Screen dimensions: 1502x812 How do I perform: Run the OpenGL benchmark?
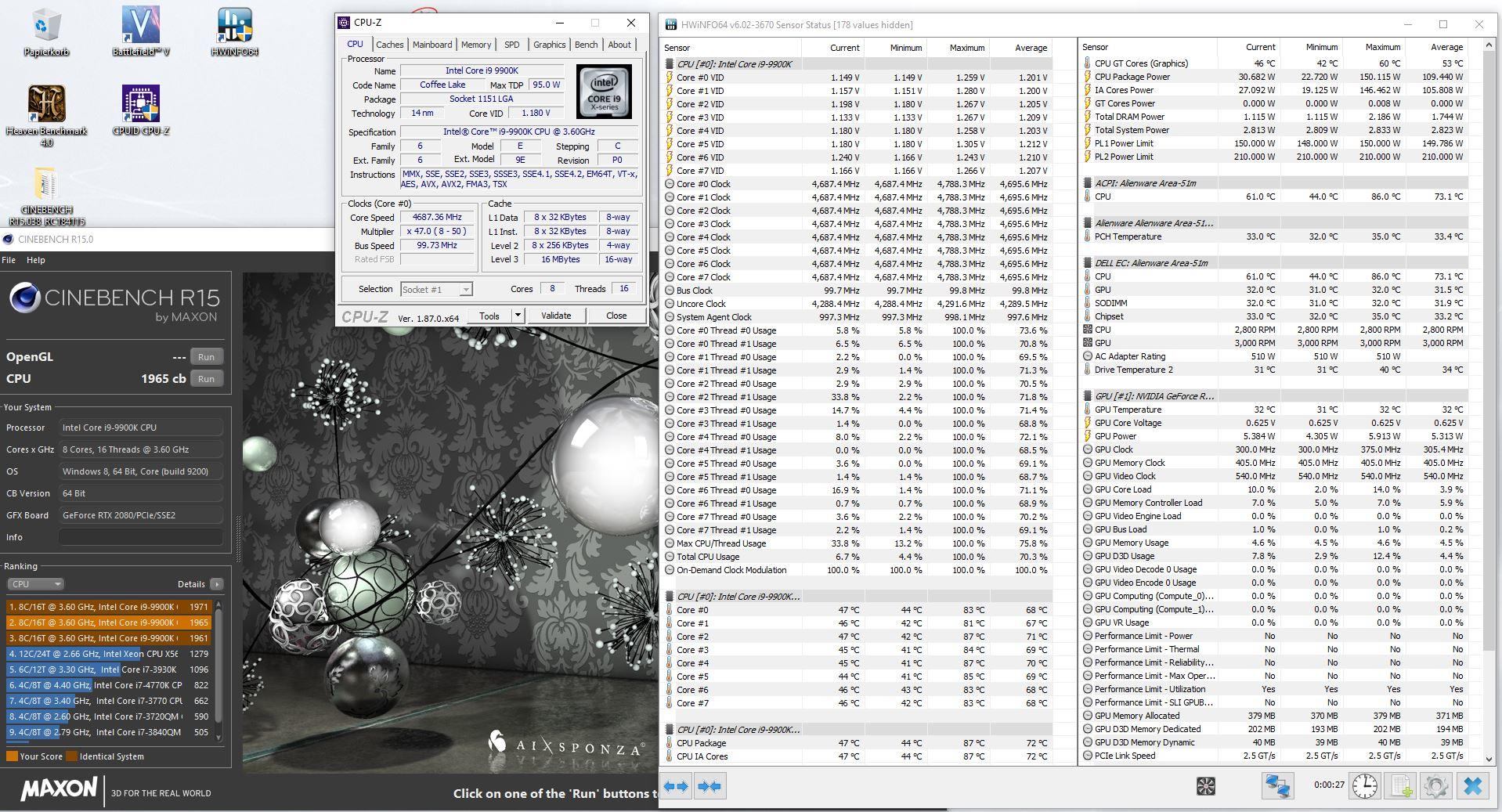[x=206, y=356]
